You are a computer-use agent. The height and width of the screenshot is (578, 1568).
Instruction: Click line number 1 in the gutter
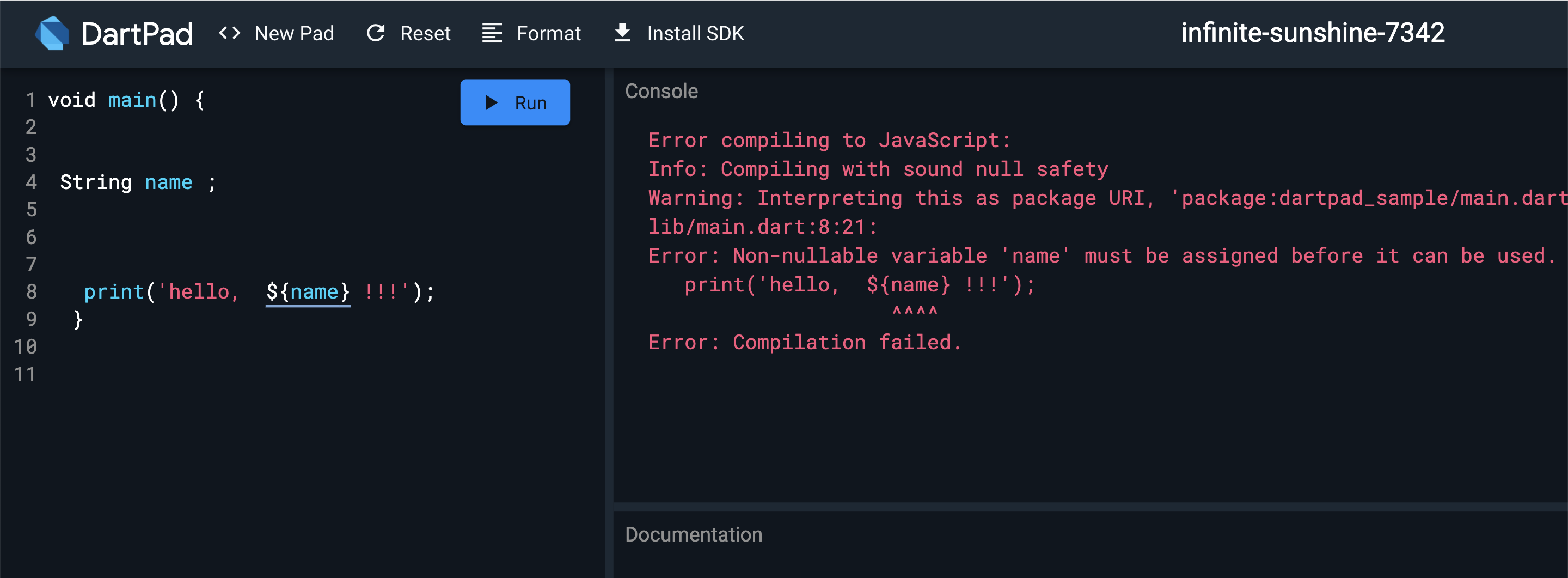pyautogui.click(x=31, y=100)
